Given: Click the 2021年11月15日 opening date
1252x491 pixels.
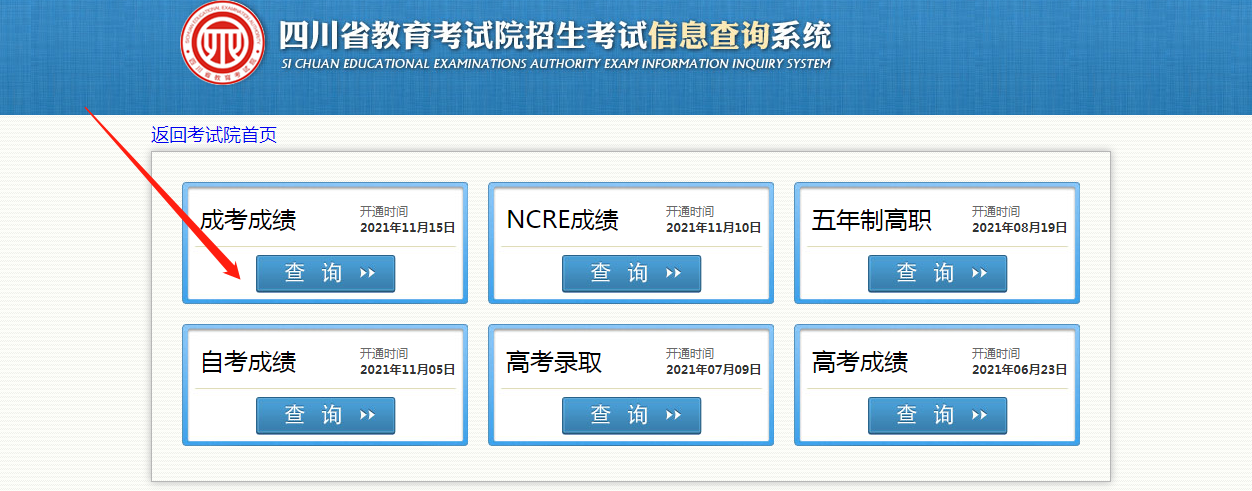Looking at the screenshot, I should pyautogui.click(x=407, y=228).
